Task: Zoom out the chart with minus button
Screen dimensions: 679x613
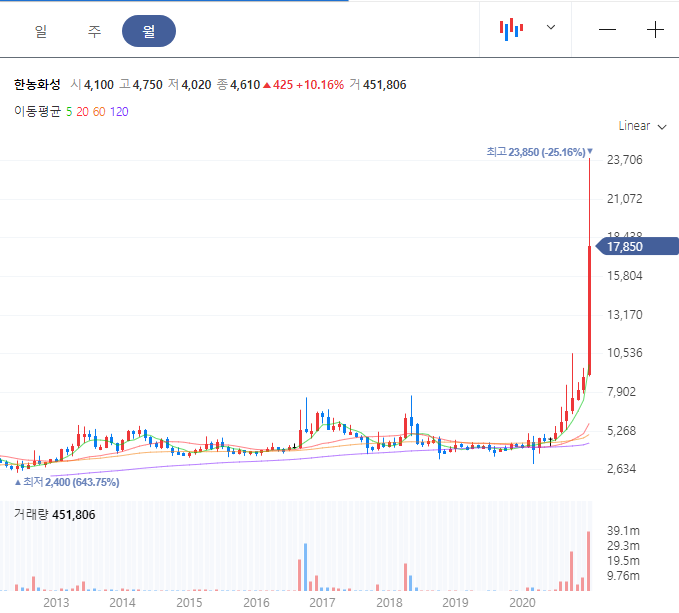Action: [607, 29]
